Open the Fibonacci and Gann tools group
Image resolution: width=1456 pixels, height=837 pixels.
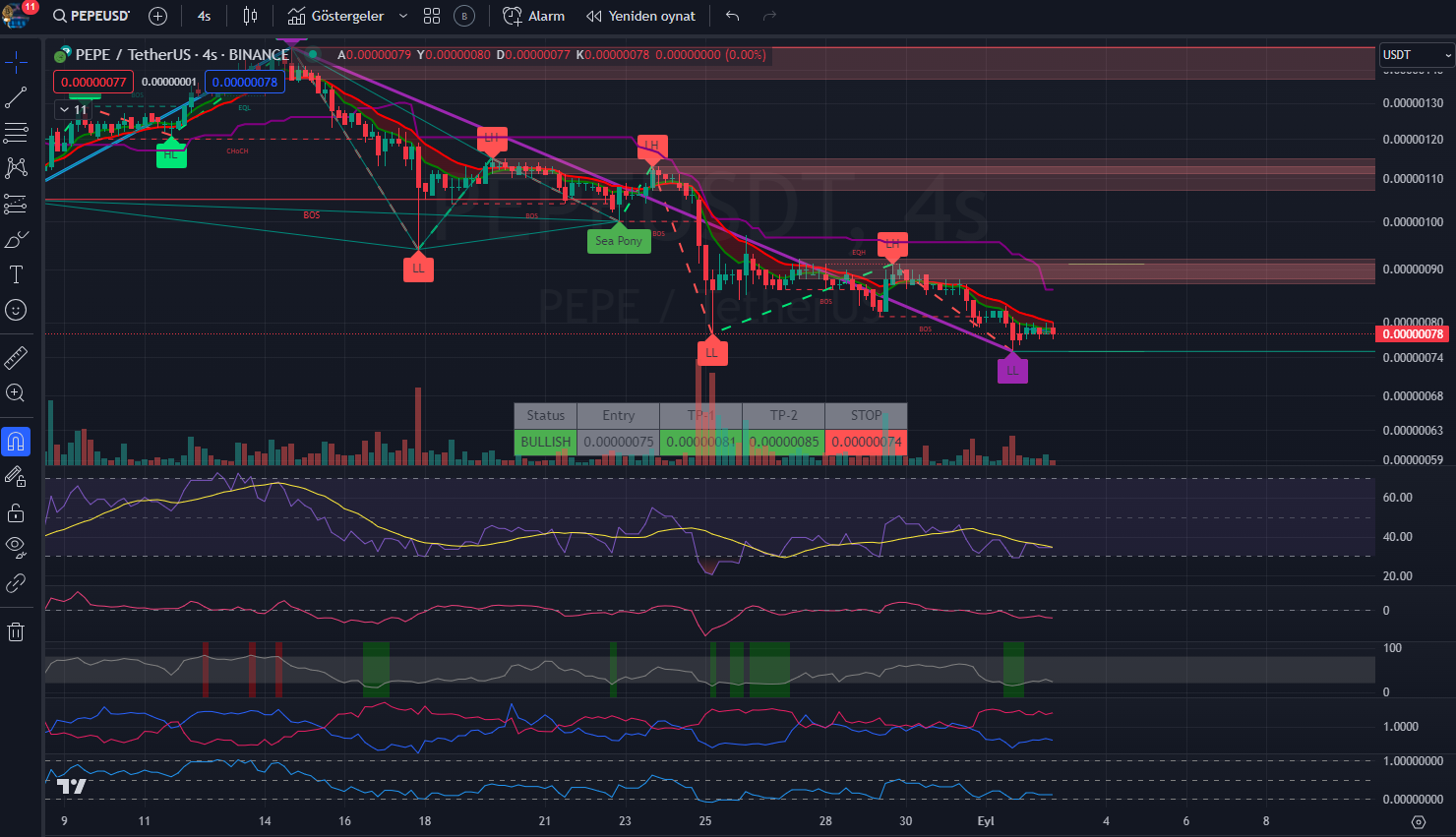coord(16,133)
